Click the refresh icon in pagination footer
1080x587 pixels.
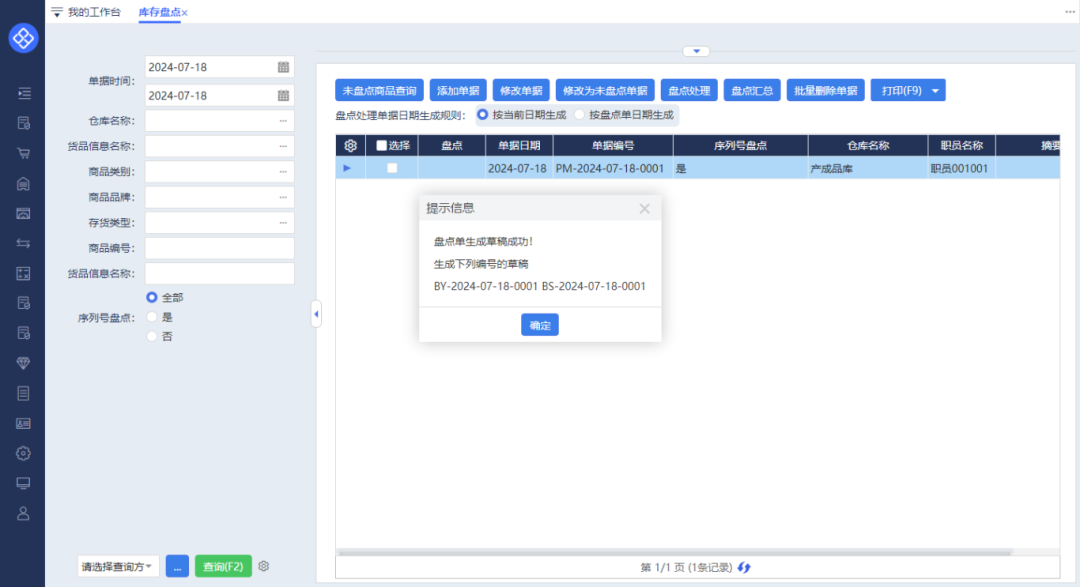pyautogui.click(x=744, y=567)
